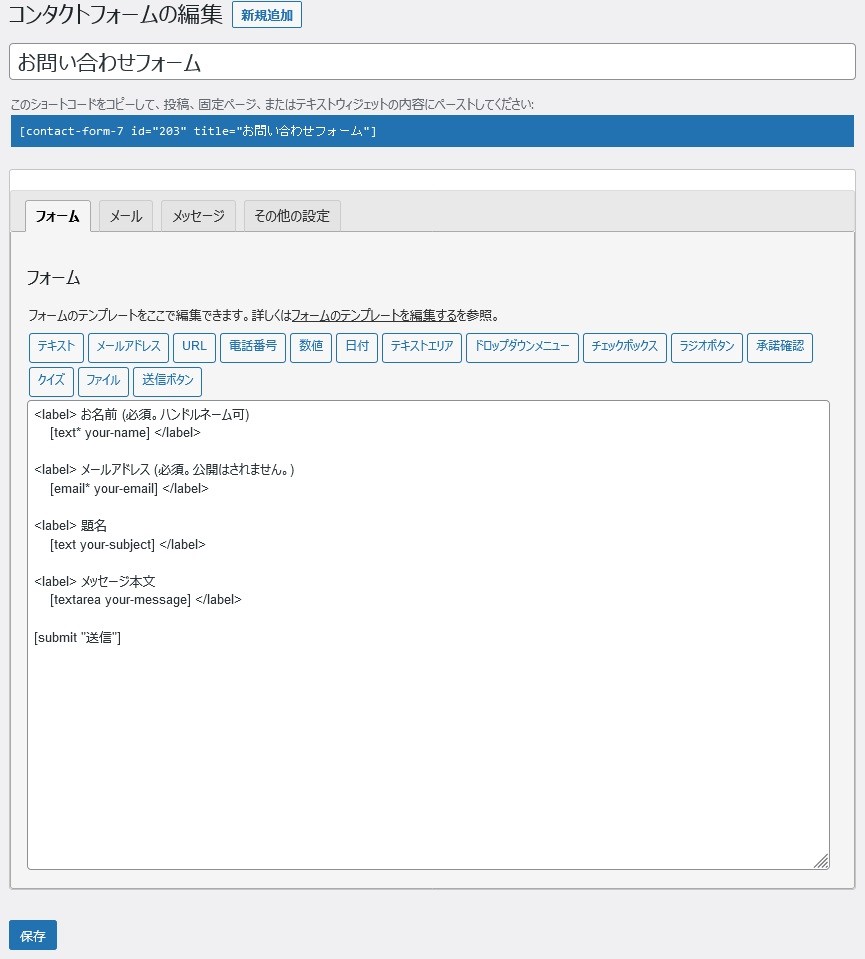Insert a クイズ tag
The height and width of the screenshot is (959, 865).
point(51,382)
